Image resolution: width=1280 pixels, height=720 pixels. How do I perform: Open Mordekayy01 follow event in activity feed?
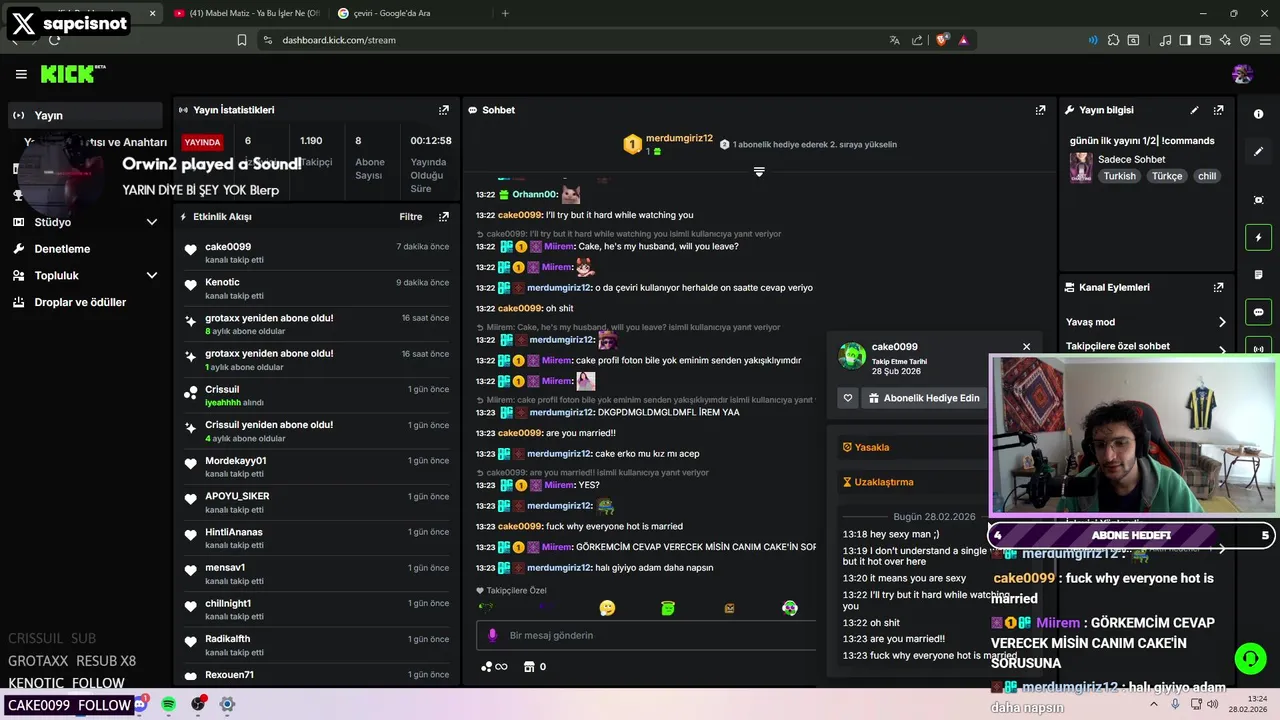[x=317, y=467]
